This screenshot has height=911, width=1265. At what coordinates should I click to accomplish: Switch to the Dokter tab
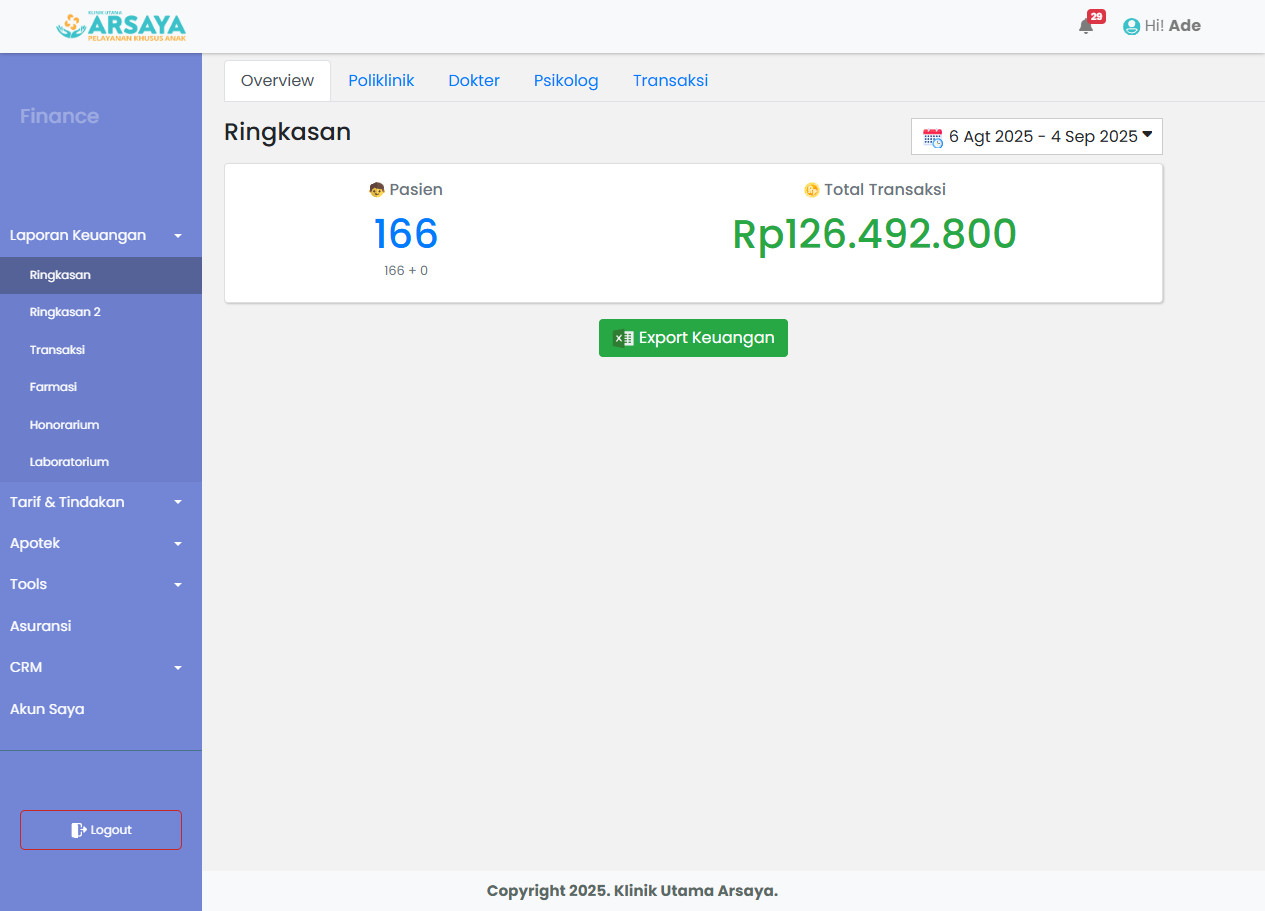point(474,81)
